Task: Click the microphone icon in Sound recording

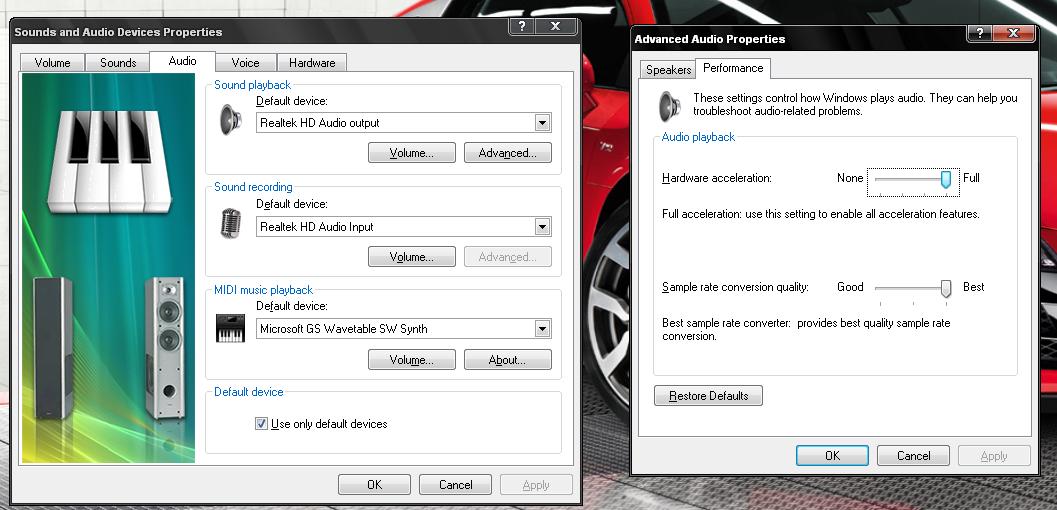Action: 231,225
